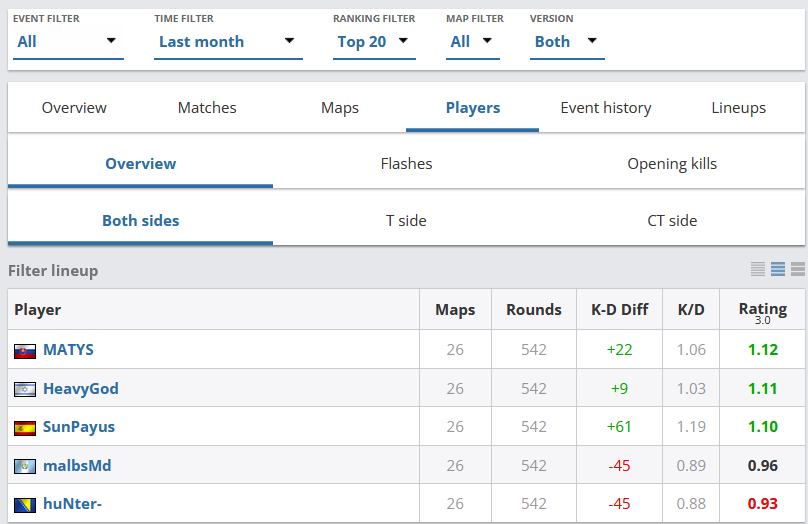Click huNter- K/D value 0.88
This screenshot has width=808, height=524.
691,503
